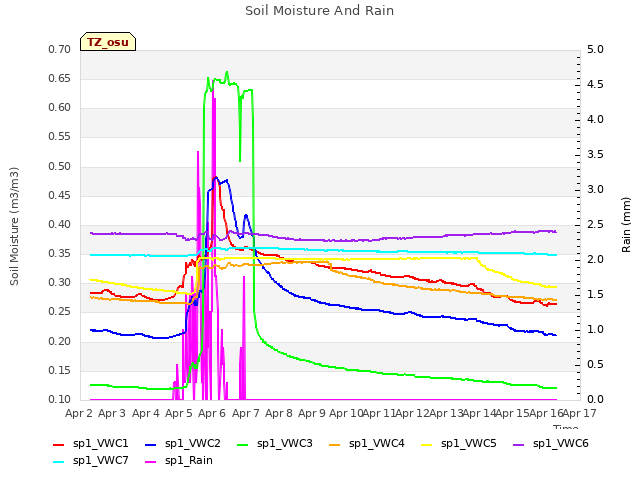Click the purple sp1_VWC6 legend swatch
The width and height of the screenshot is (640, 480).
tap(519, 444)
